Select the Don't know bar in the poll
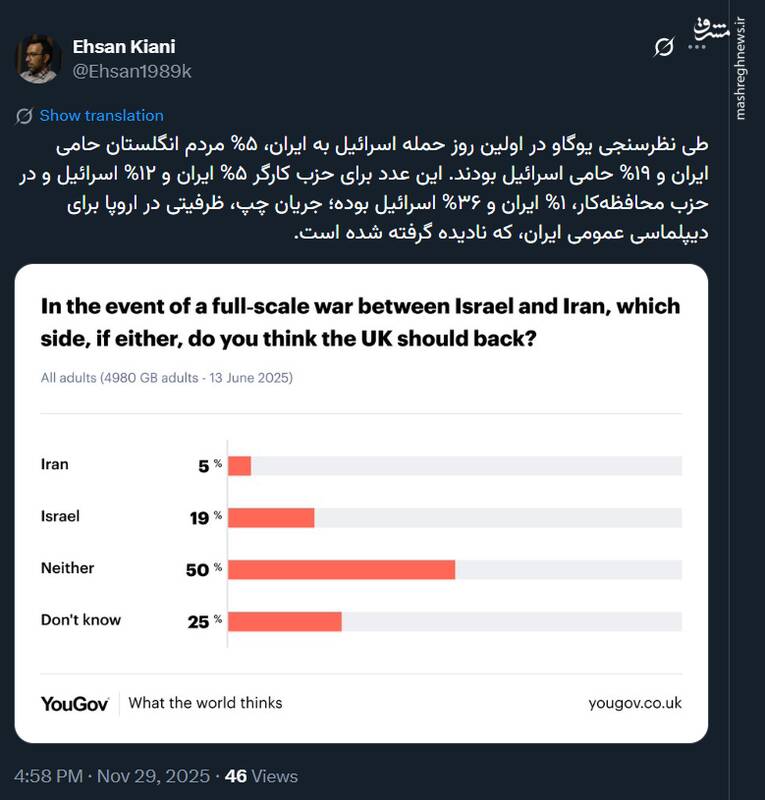 (x=285, y=620)
